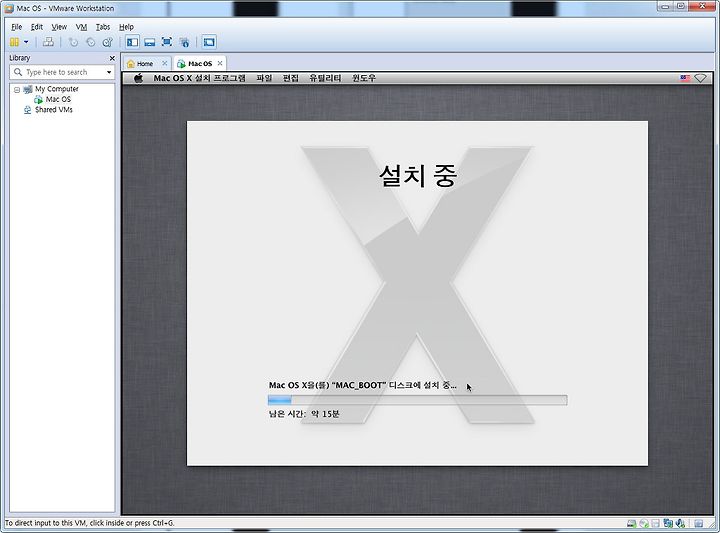Click the installation progress bar
This screenshot has height=533, width=720.
pyautogui.click(x=417, y=400)
